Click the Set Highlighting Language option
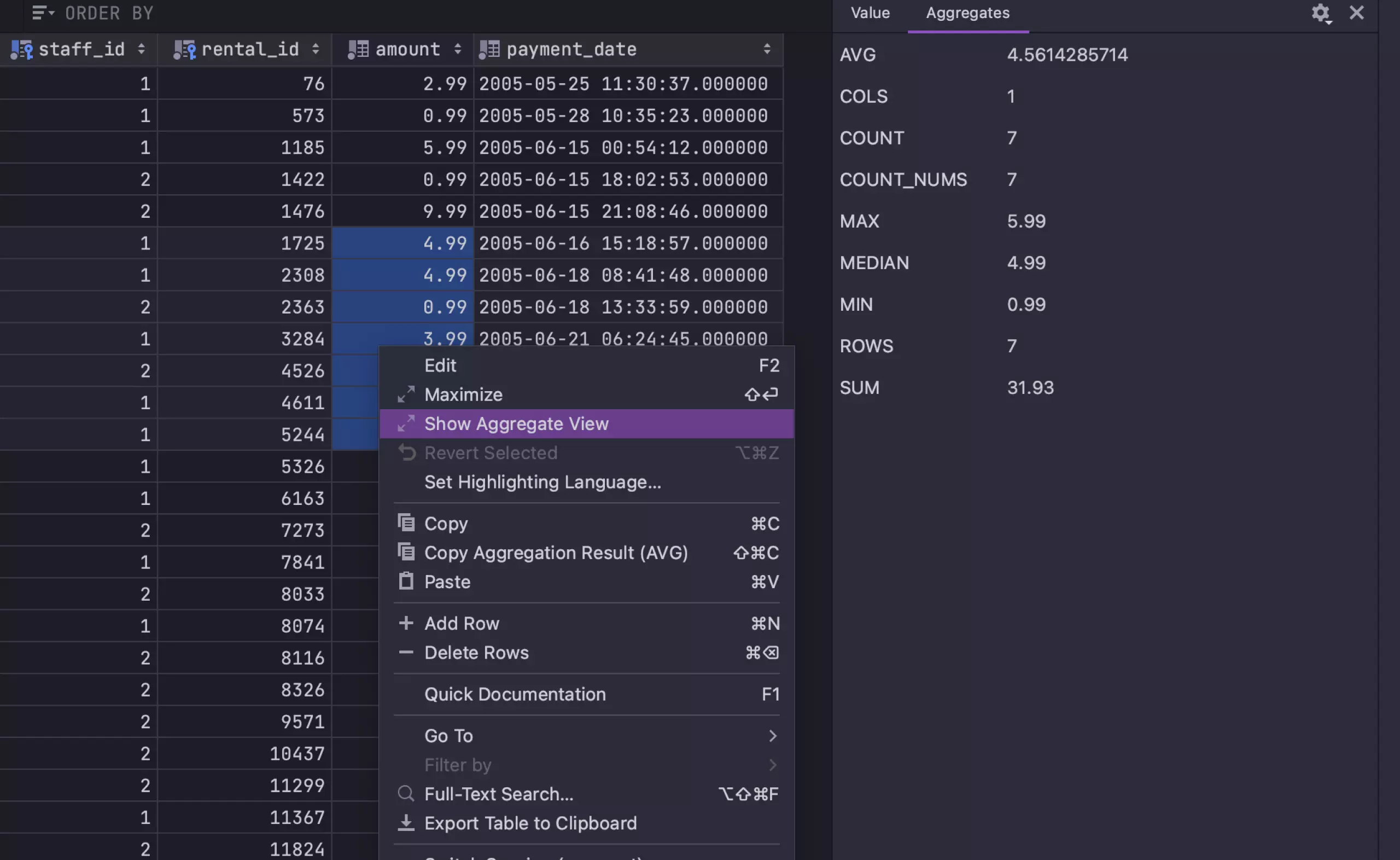Screen dimensions: 1400x860 pos(542,482)
